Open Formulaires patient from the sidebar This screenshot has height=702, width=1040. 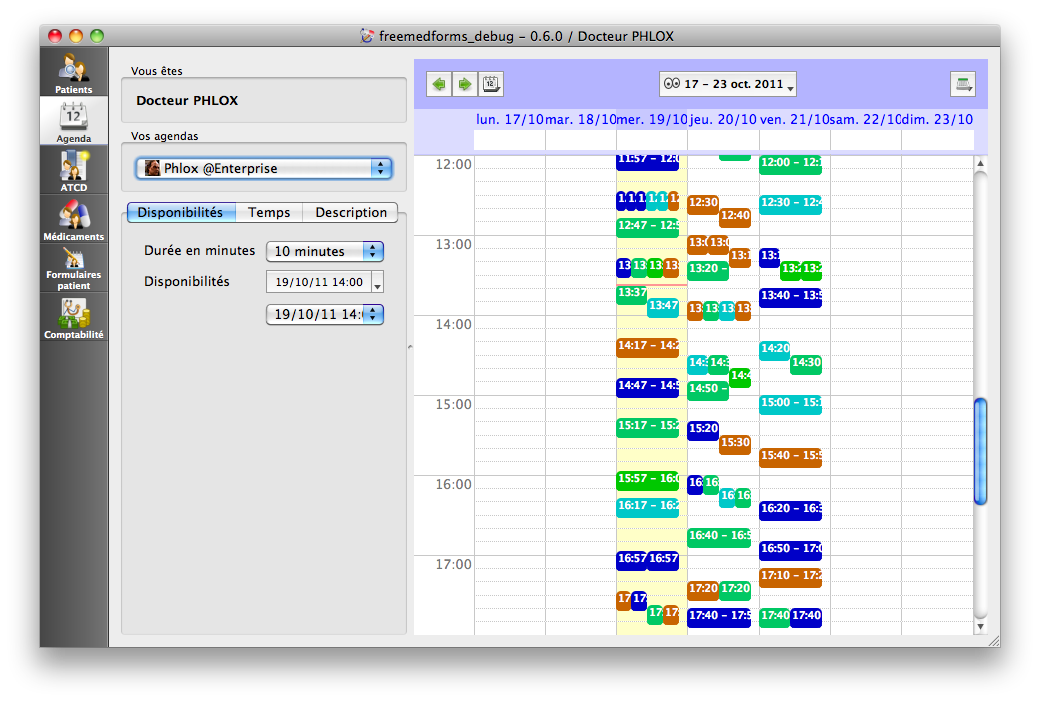74,269
